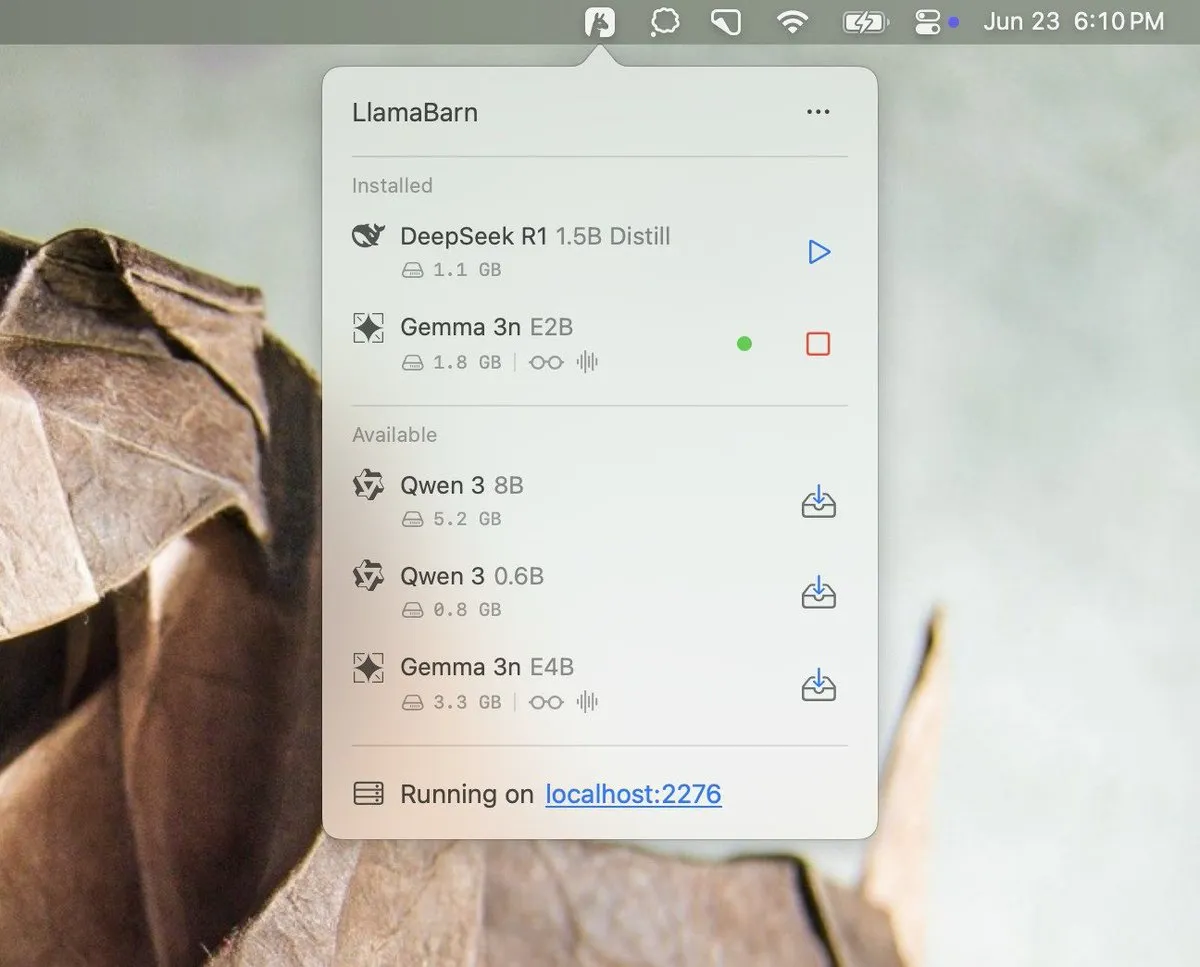The width and height of the screenshot is (1200, 967).
Task: Click the LlamaBarn title text
Action: 415,112
